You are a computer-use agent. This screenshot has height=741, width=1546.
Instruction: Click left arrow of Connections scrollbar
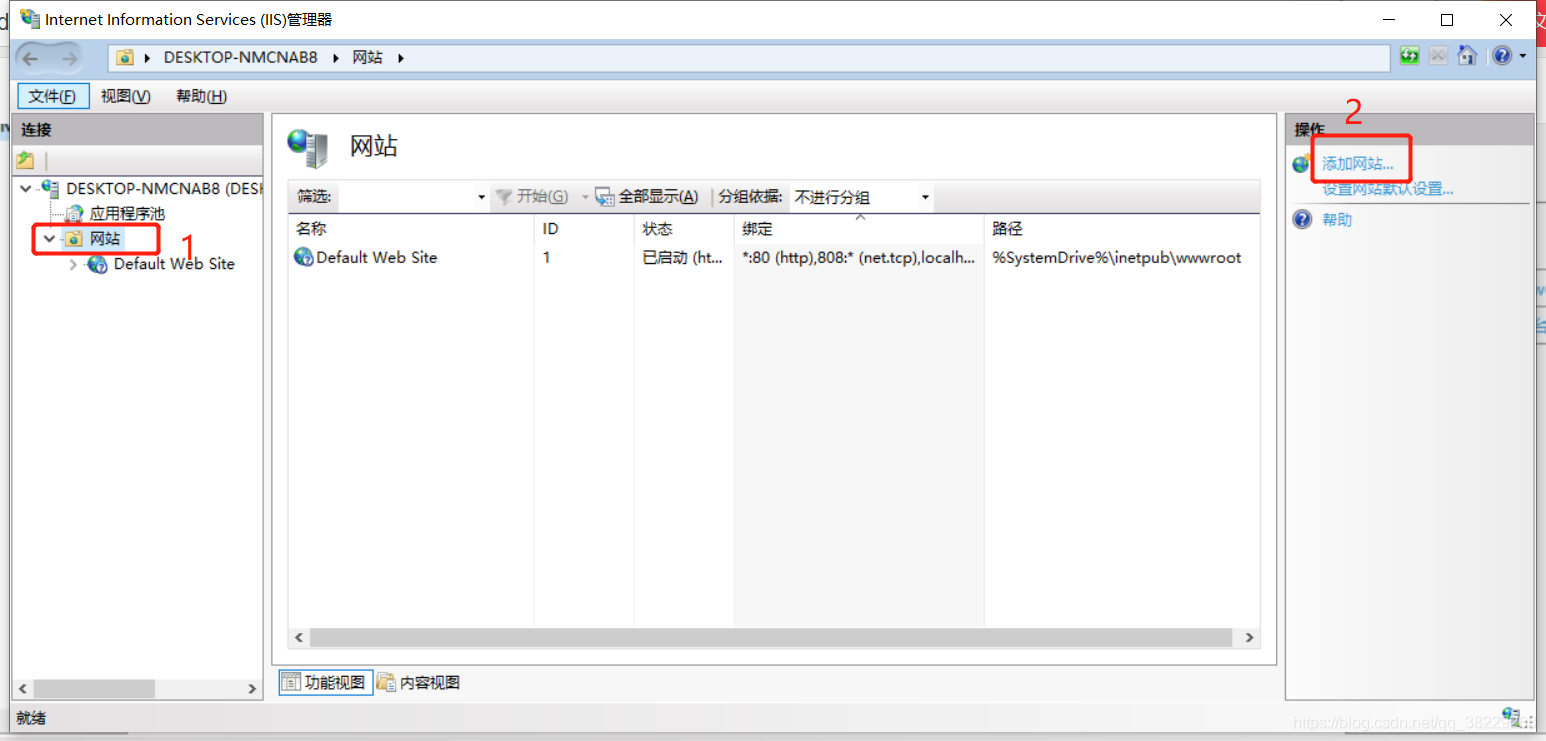(x=24, y=689)
